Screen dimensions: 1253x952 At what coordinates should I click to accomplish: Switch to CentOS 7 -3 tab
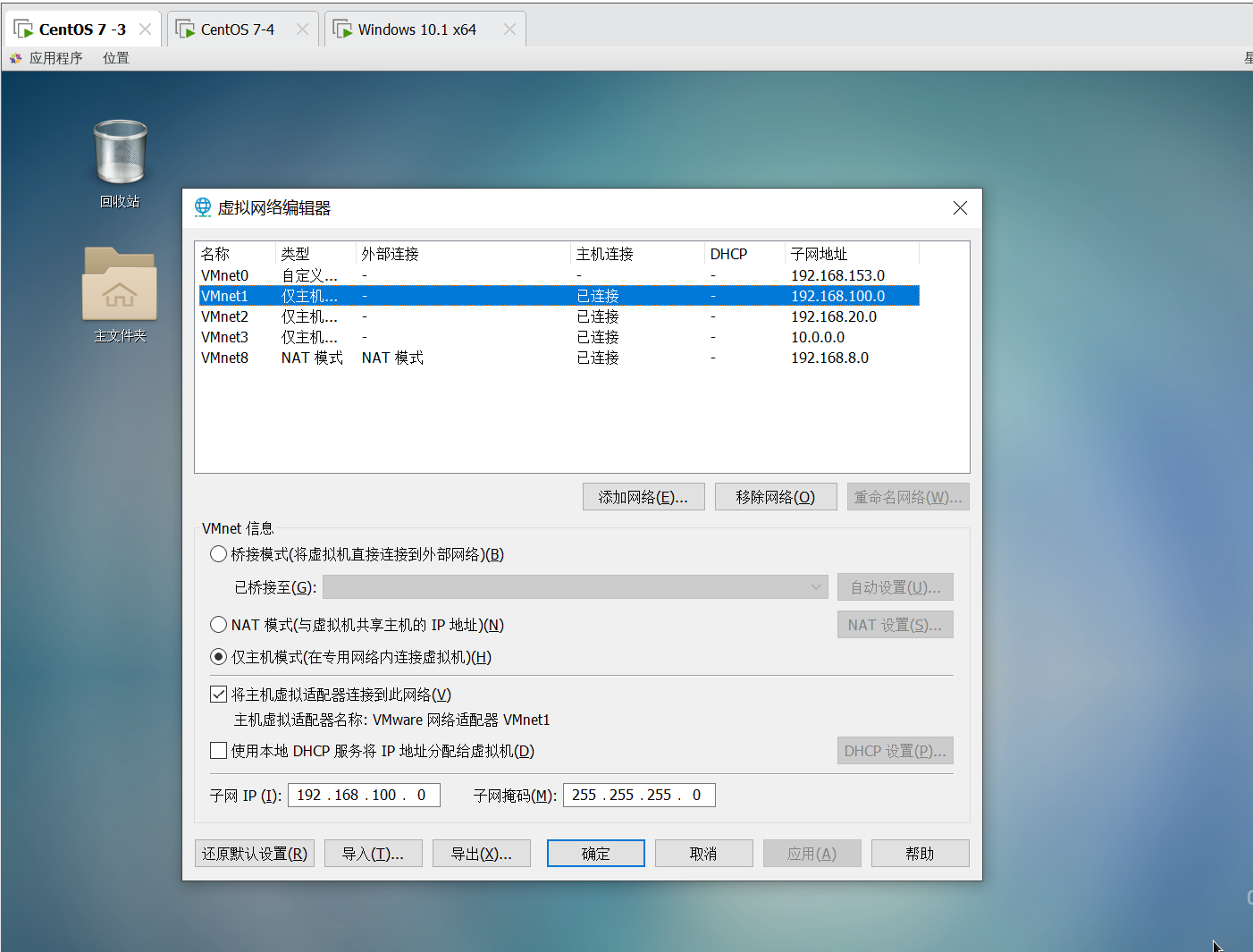point(82,29)
